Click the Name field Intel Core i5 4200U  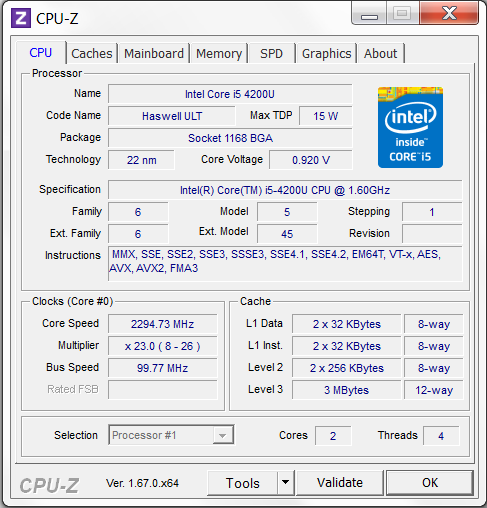[x=230, y=94]
